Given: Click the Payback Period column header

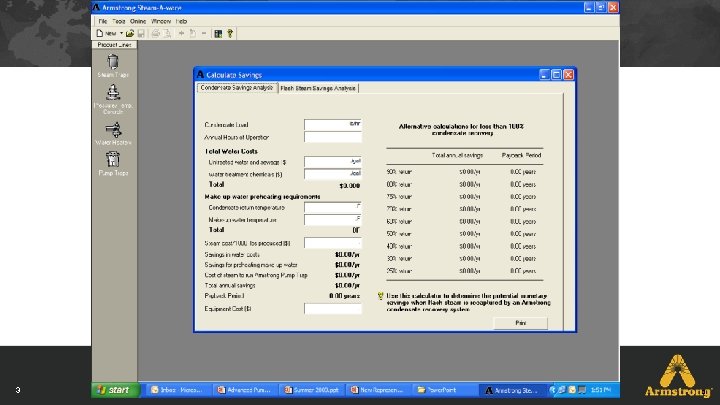Looking at the screenshot, I should click(522, 156).
